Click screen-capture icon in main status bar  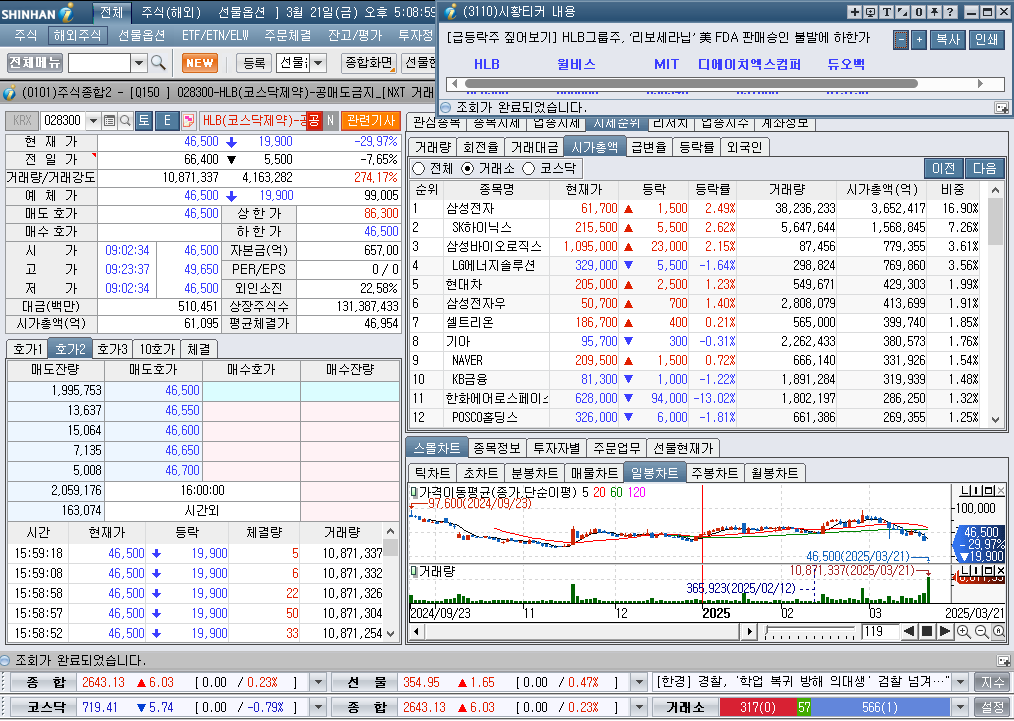(x=1004, y=660)
